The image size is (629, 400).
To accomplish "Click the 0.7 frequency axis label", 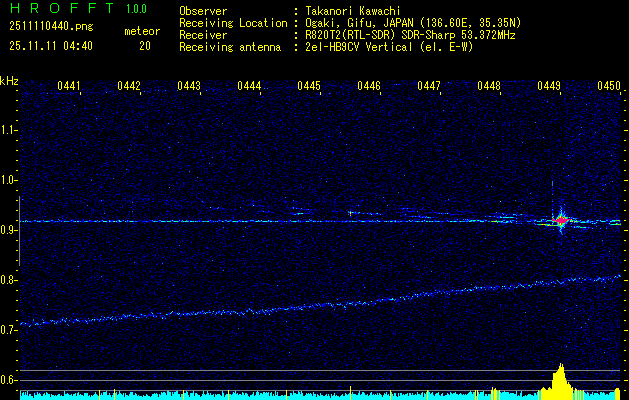I will click(9, 329).
